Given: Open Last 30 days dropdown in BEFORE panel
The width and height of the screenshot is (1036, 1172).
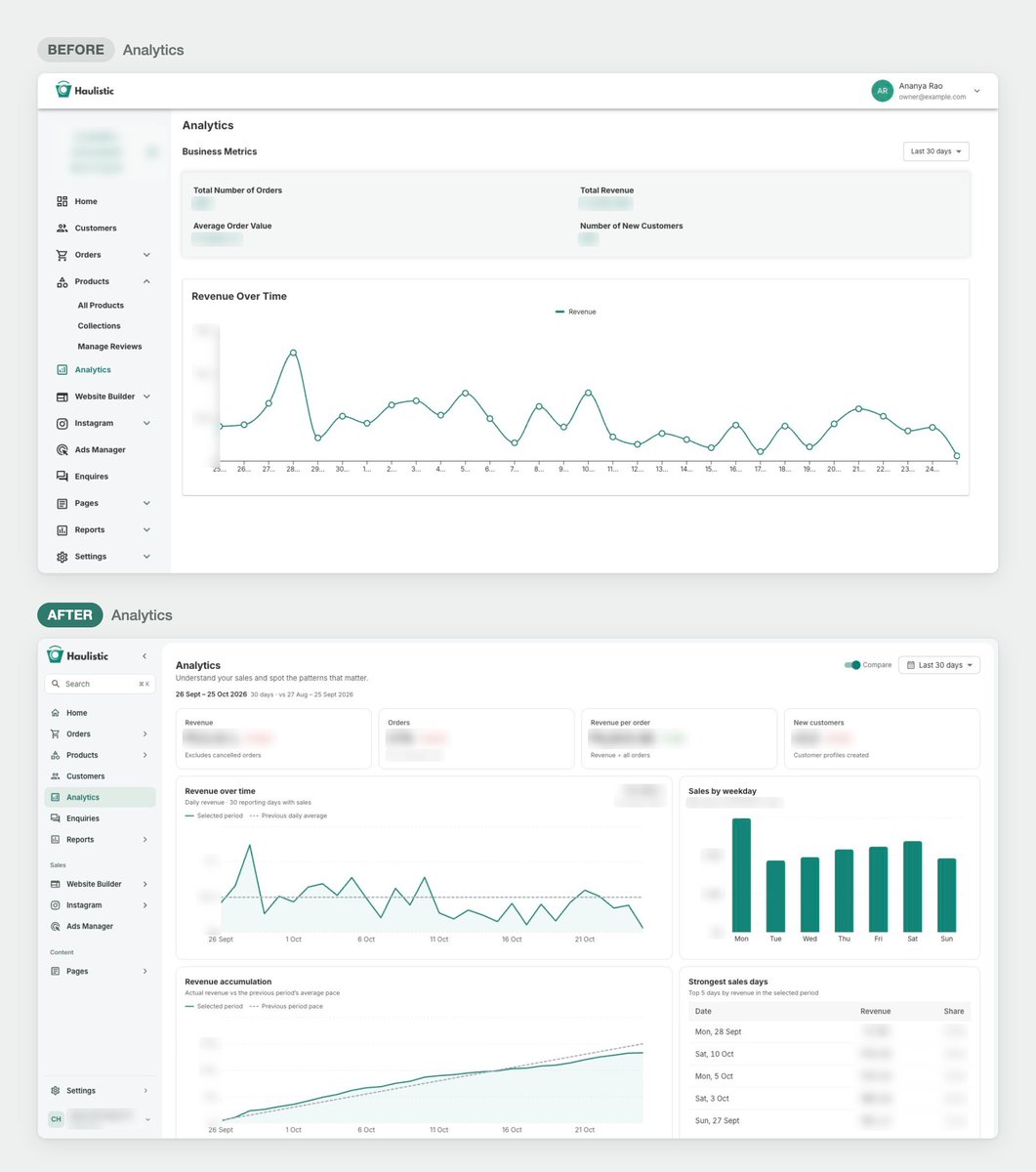Looking at the screenshot, I should [x=936, y=151].
